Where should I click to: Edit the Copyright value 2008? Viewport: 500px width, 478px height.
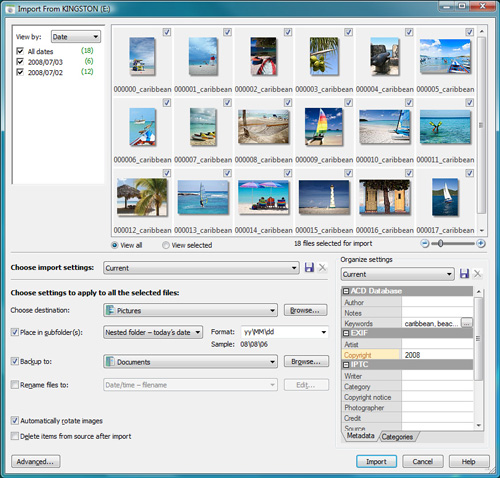(x=437, y=355)
